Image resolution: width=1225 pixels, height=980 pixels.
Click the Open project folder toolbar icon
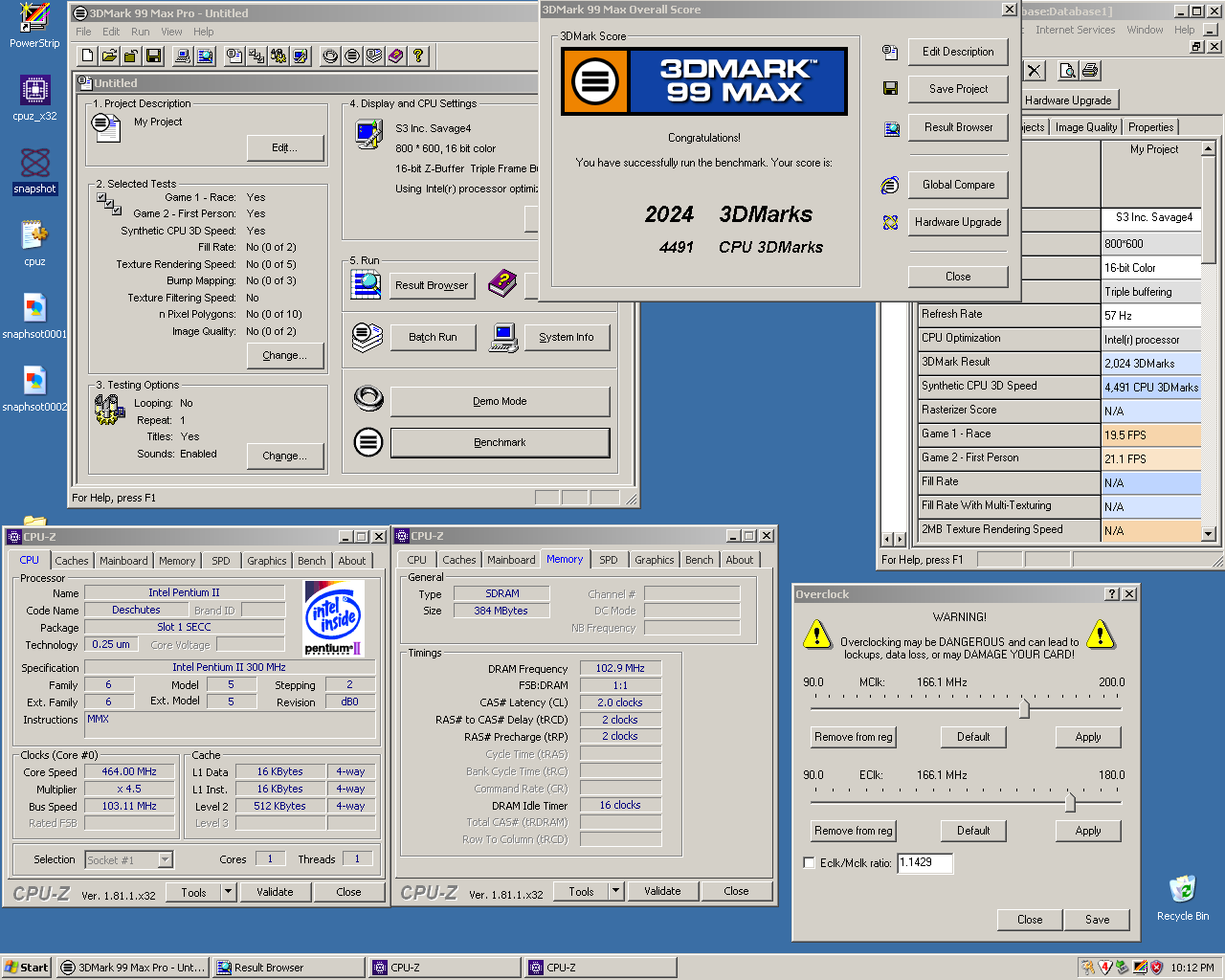110,56
